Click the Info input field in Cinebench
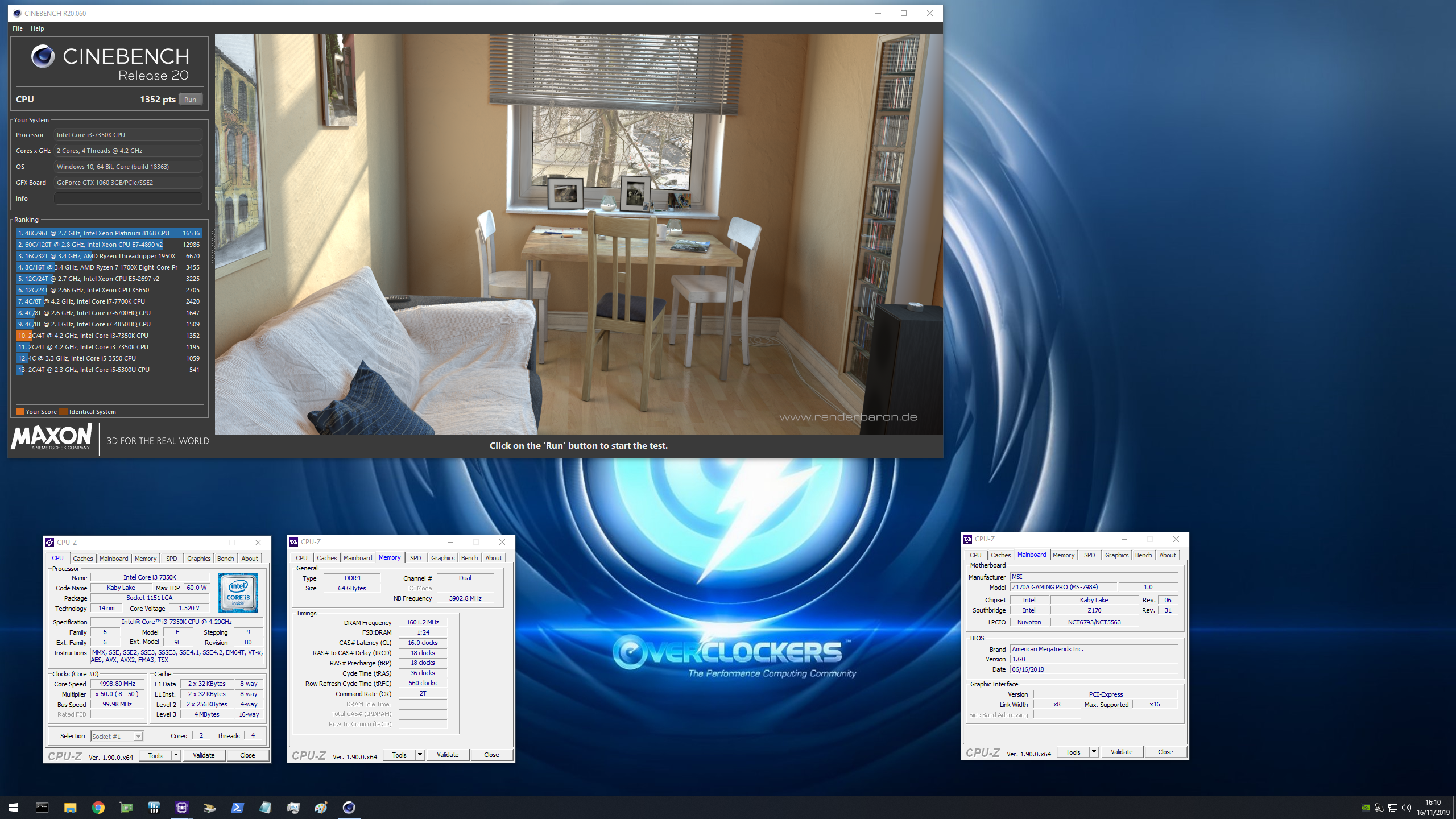 [128, 198]
